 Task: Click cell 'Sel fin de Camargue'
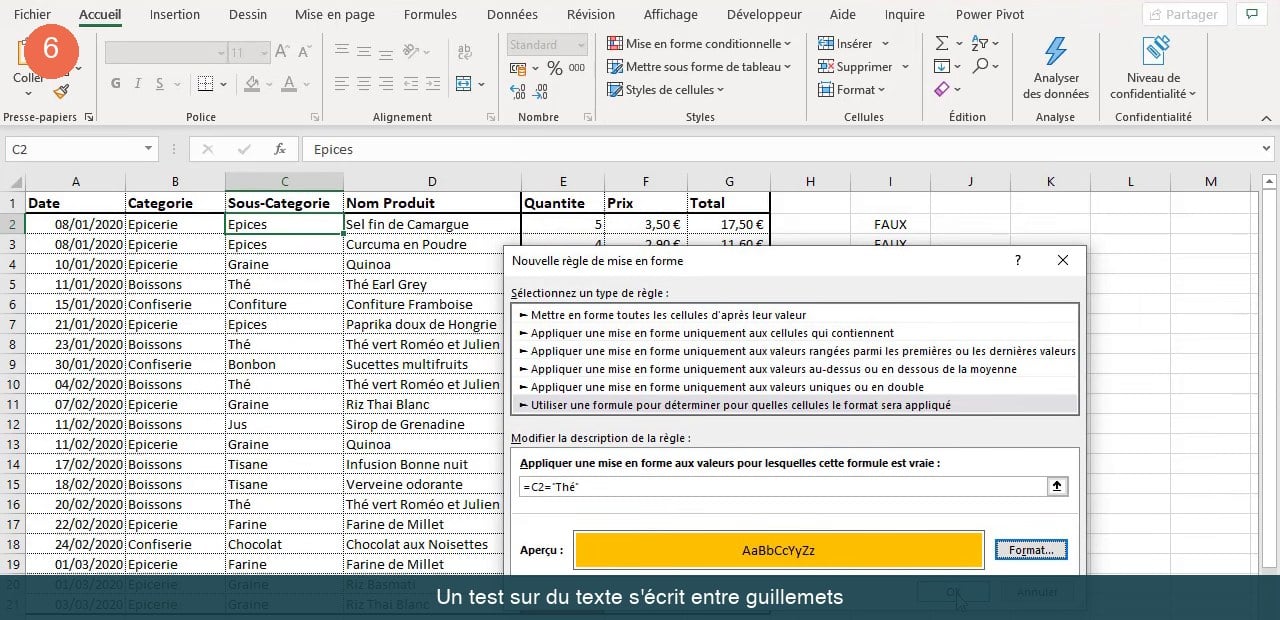(x=432, y=224)
